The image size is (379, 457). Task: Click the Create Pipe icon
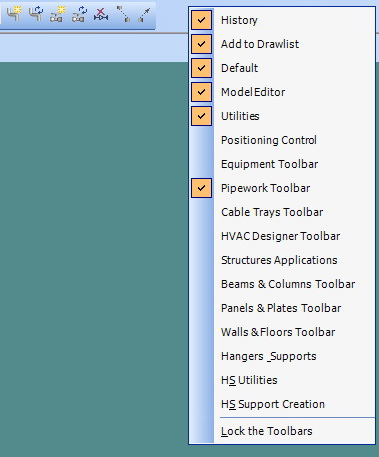click(14, 14)
